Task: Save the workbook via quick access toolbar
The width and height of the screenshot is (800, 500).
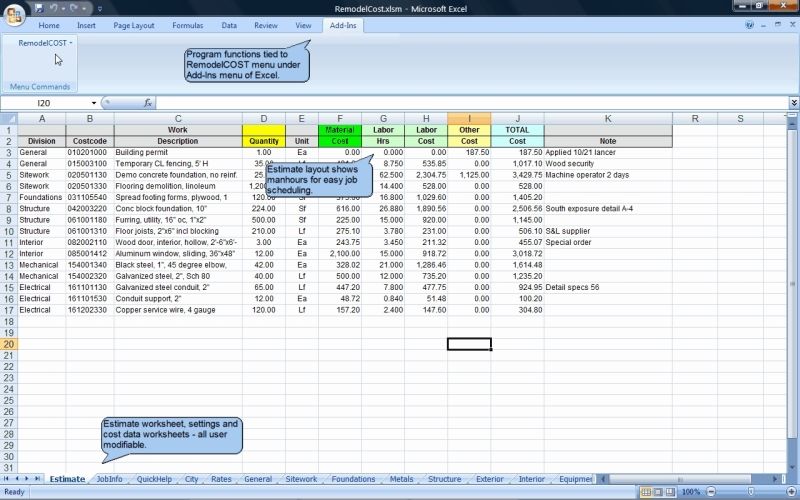Action: pyautogui.click(x=39, y=8)
